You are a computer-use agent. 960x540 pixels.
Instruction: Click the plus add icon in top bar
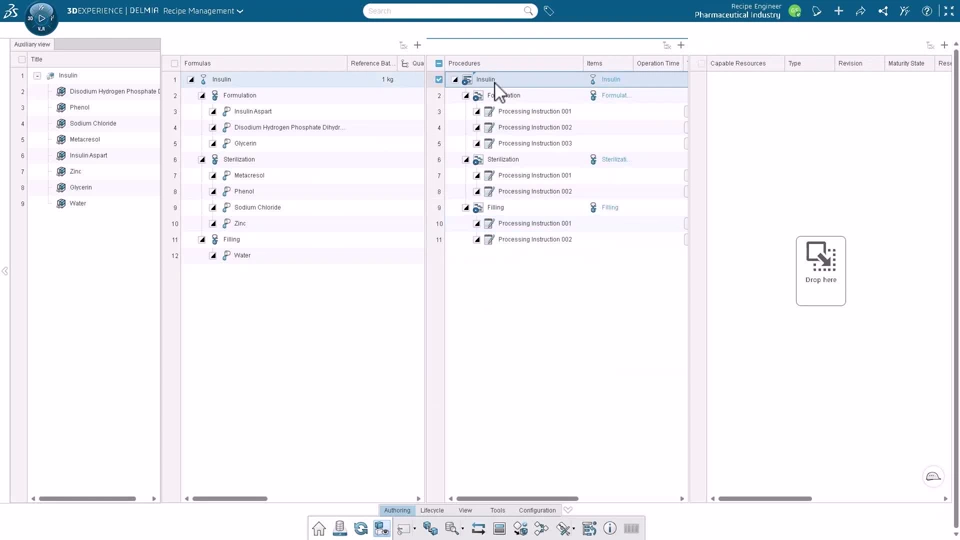click(x=838, y=11)
